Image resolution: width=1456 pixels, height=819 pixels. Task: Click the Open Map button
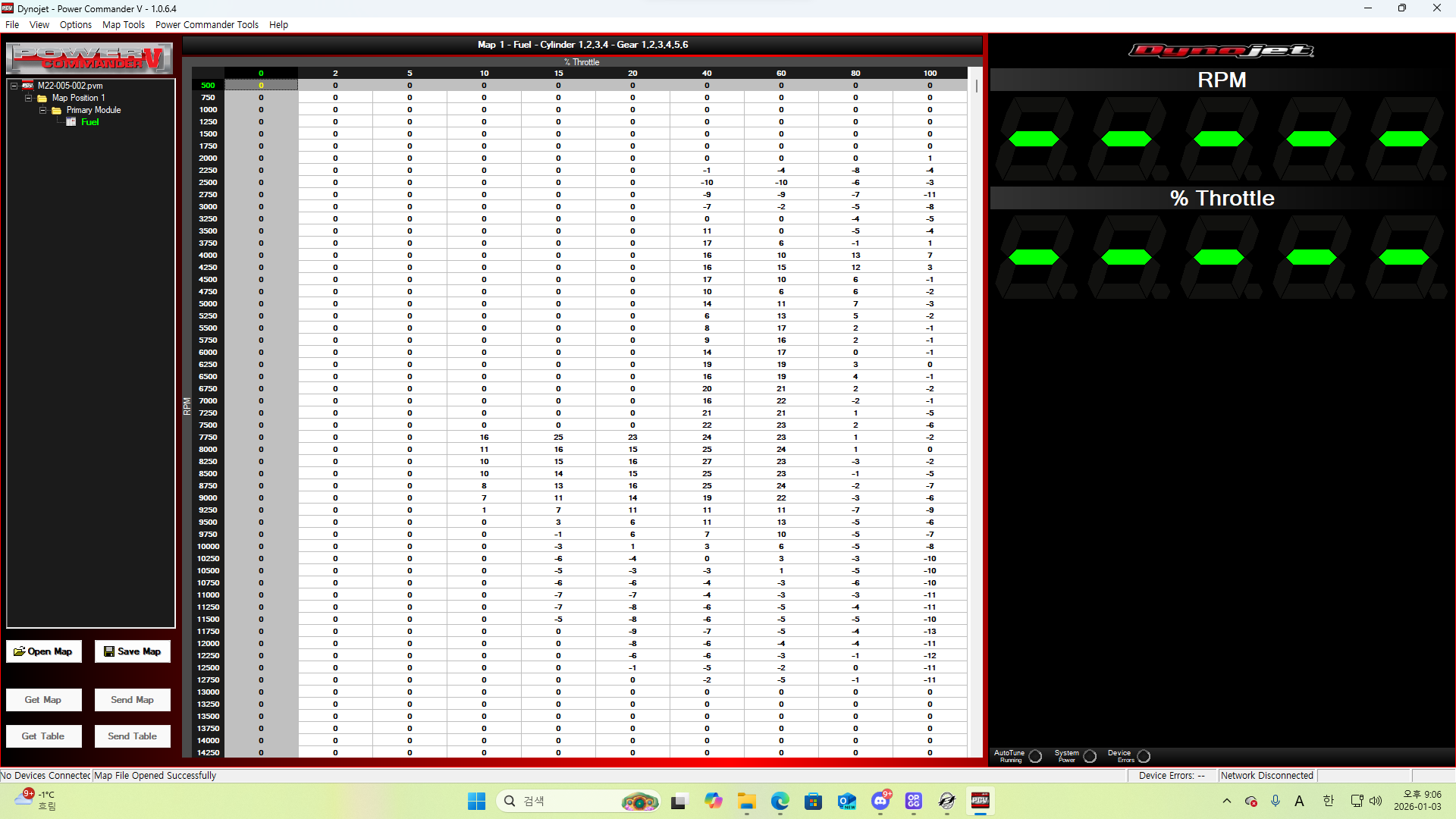click(44, 651)
